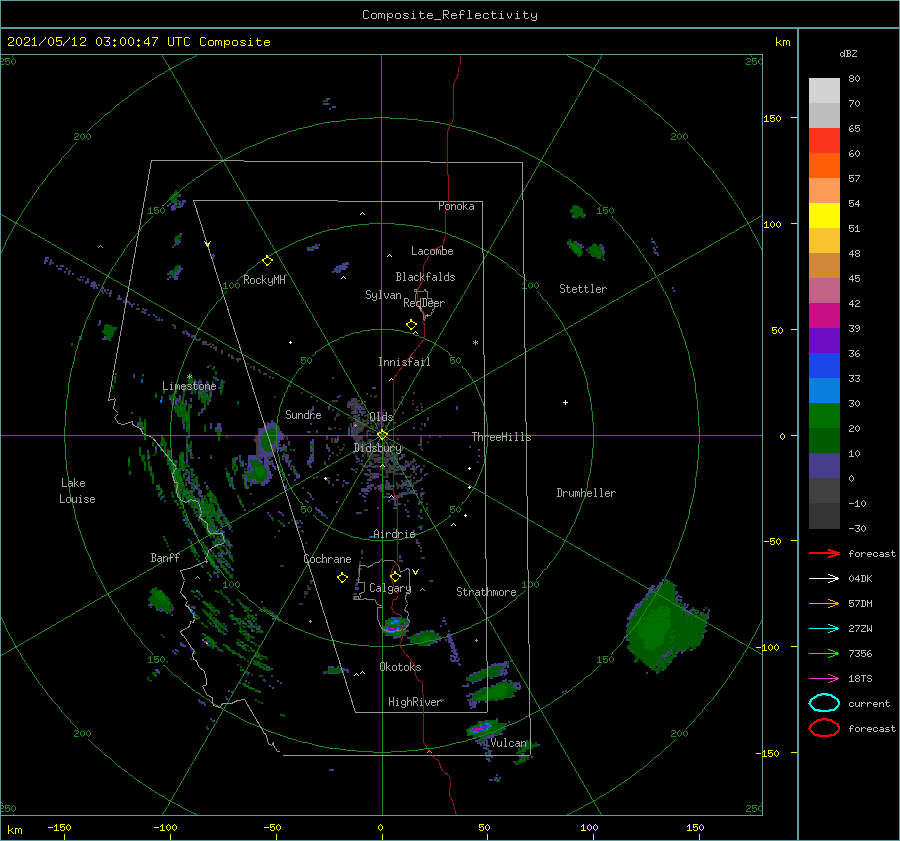The image size is (900, 841).
Task: Click the yellow diamond marker near RockyMH
Action: point(267,261)
